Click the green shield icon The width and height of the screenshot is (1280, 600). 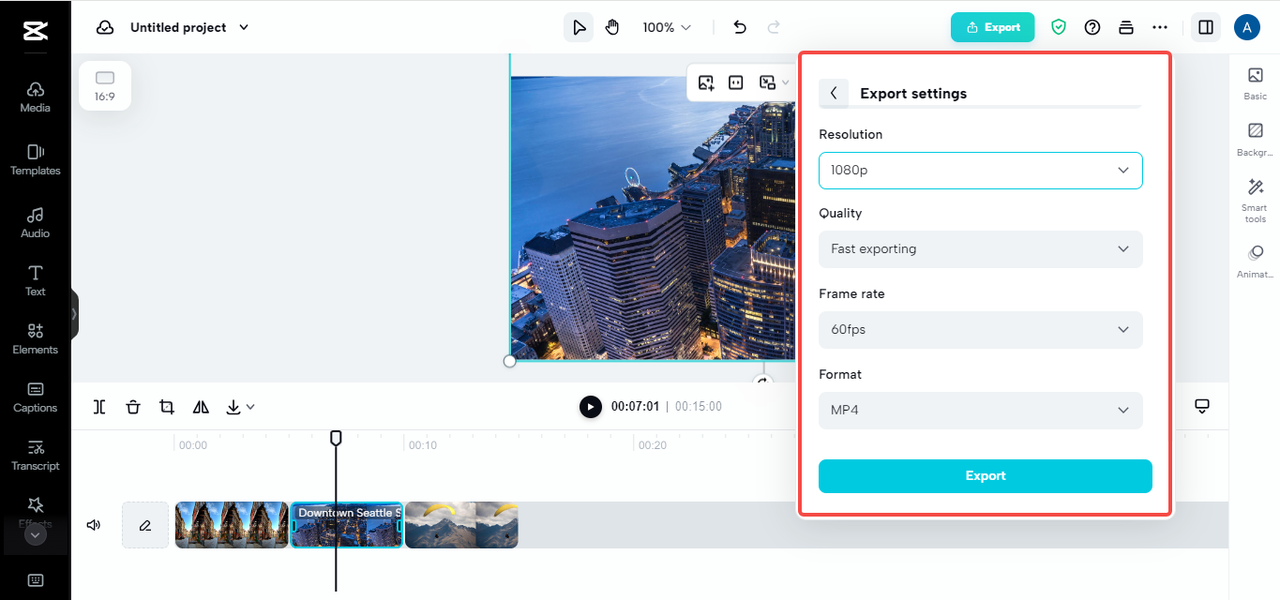[x=1058, y=28]
